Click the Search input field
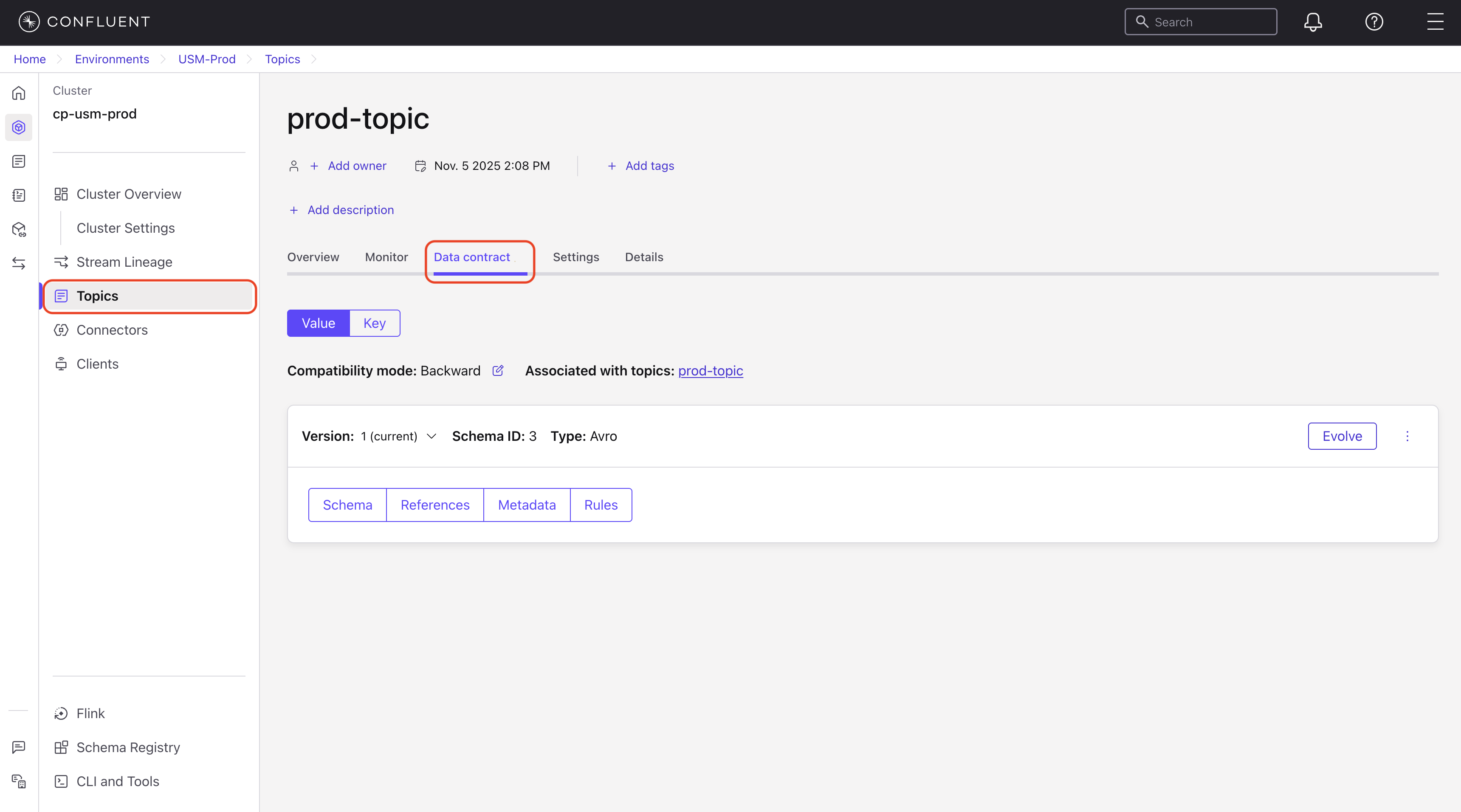This screenshot has height=812, width=1461. click(x=1208, y=22)
